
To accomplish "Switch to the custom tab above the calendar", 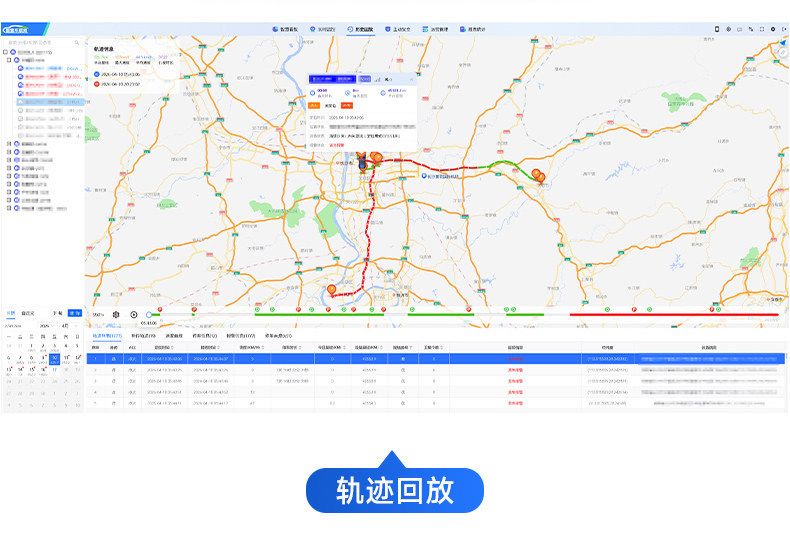I will [x=27, y=313].
